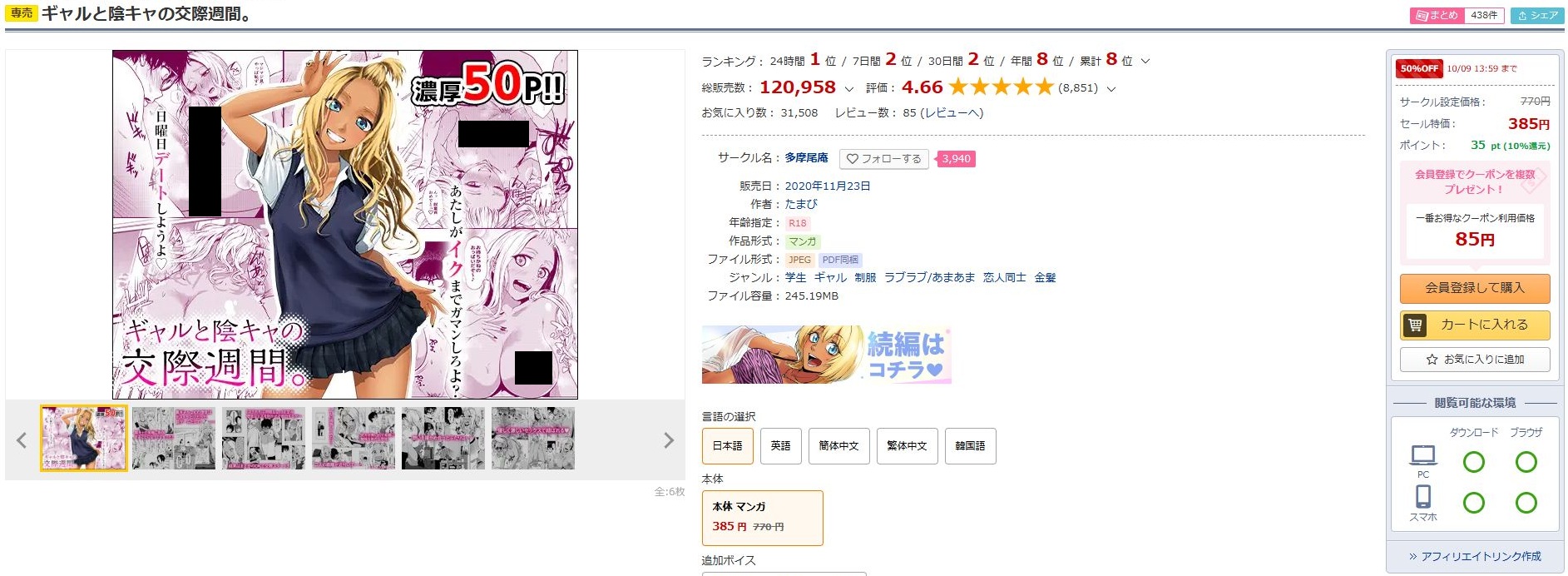The image size is (1568, 576).
Task: Select the 本体 マンガ 385円 option
Action: [x=763, y=518]
